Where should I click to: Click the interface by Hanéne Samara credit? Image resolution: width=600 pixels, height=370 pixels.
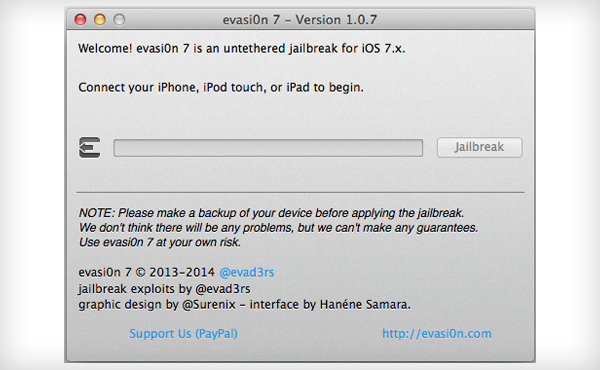coord(330,305)
